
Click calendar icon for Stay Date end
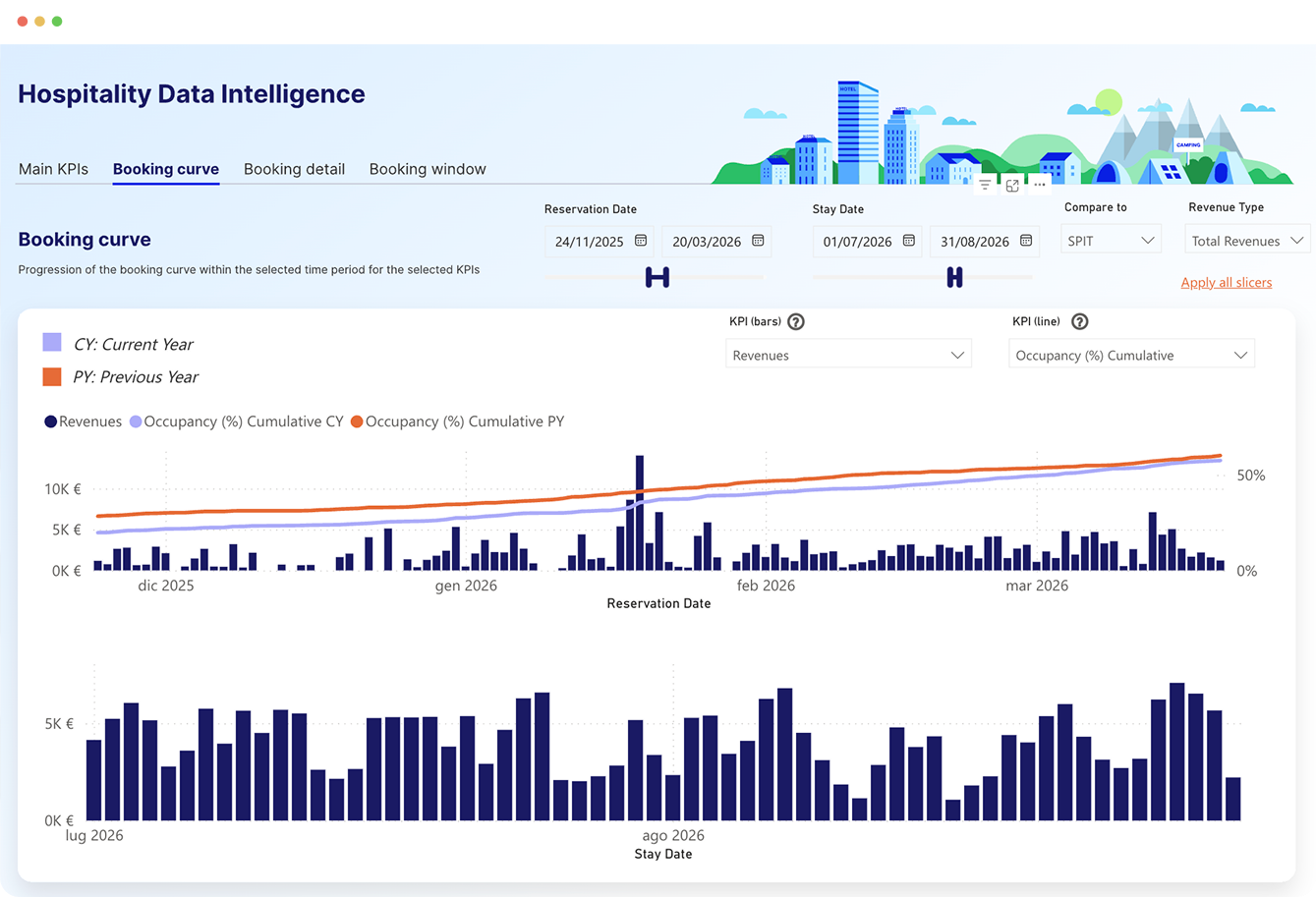[1026, 241]
